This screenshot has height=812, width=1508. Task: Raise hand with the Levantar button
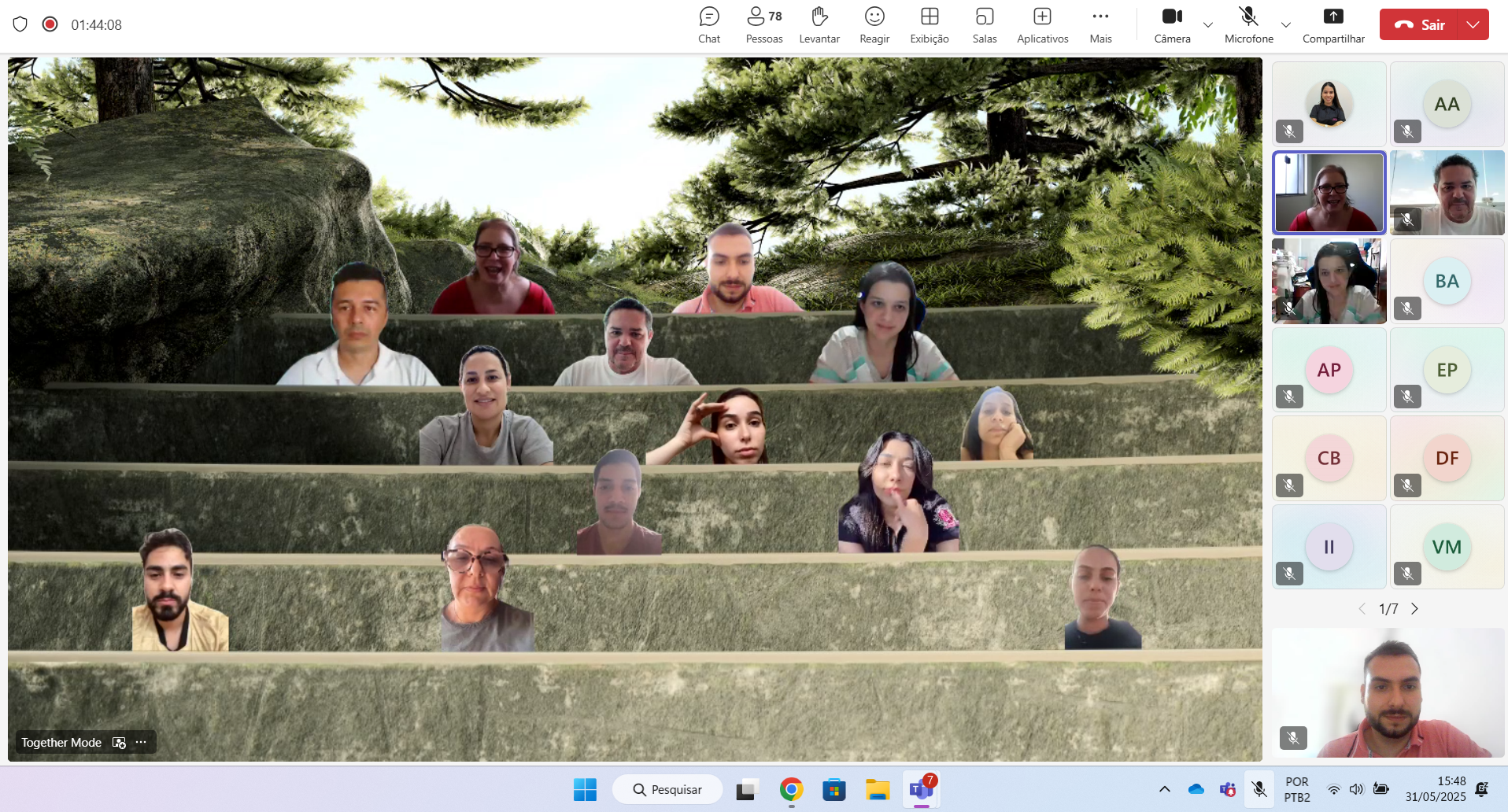(x=819, y=25)
